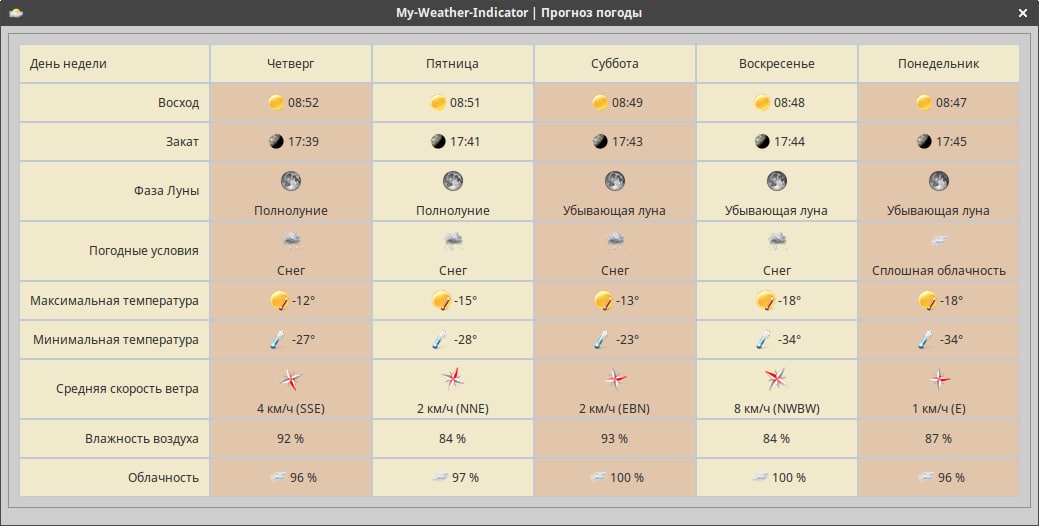
Task: Click the Снег label under Пятница
Action: [453, 270]
